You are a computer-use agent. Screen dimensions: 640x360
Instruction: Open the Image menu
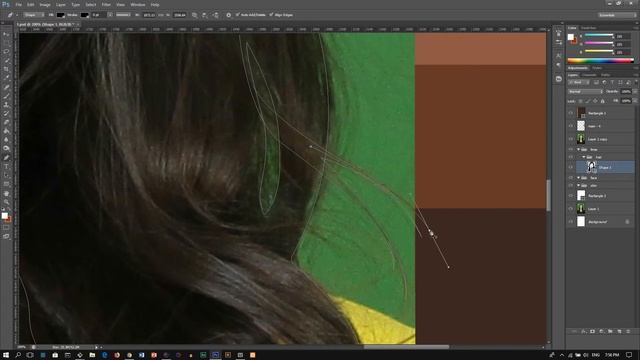[45, 4]
